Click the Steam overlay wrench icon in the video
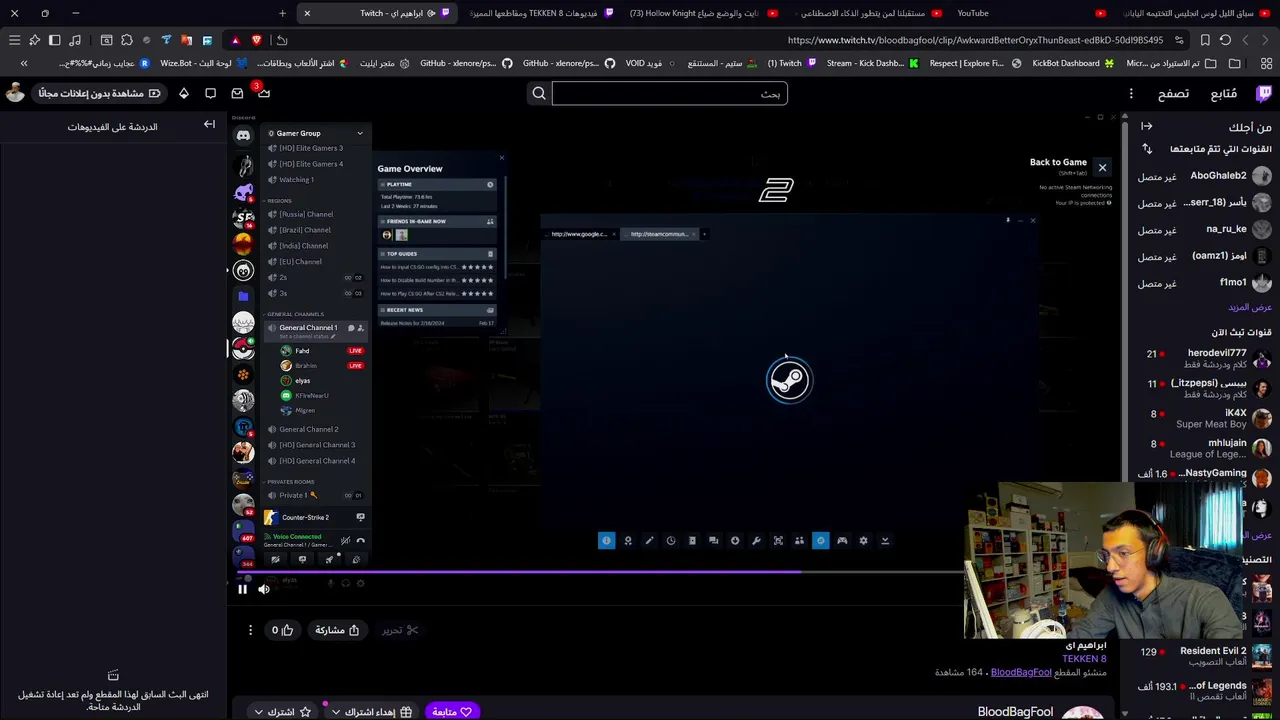This screenshot has width=1280, height=720. point(756,541)
